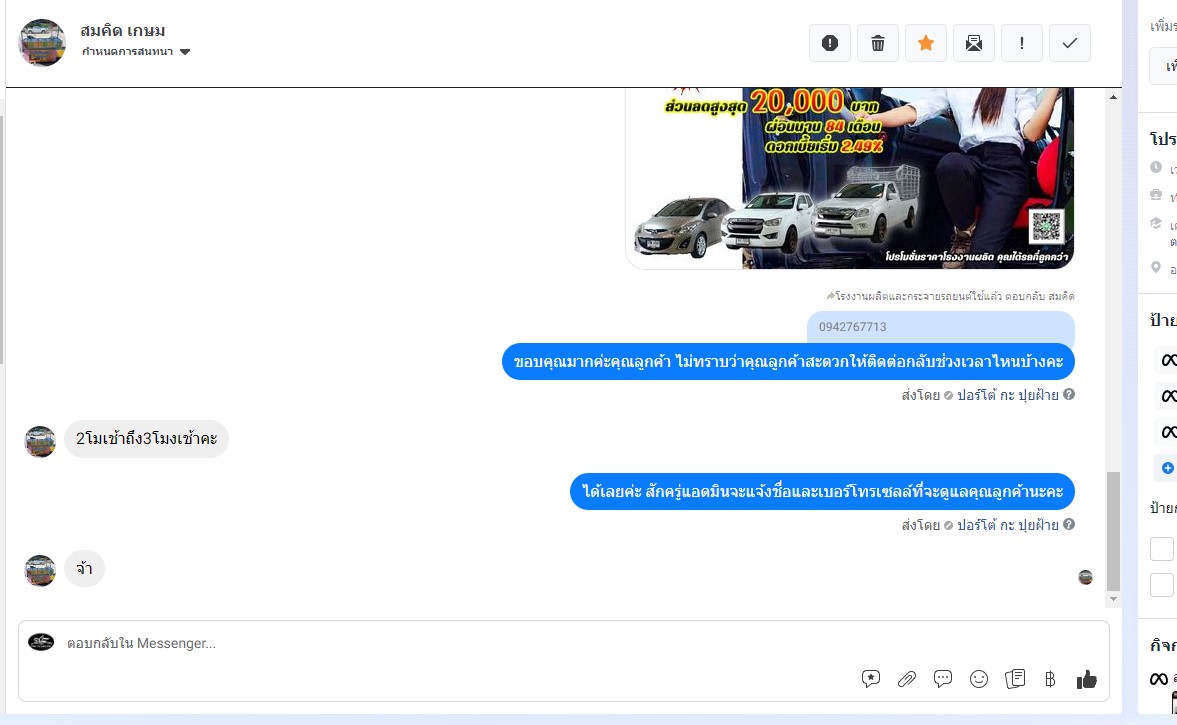Click chat scrollbar down arrow
The height and width of the screenshot is (725, 1177).
pyautogui.click(x=1113, y=599)
